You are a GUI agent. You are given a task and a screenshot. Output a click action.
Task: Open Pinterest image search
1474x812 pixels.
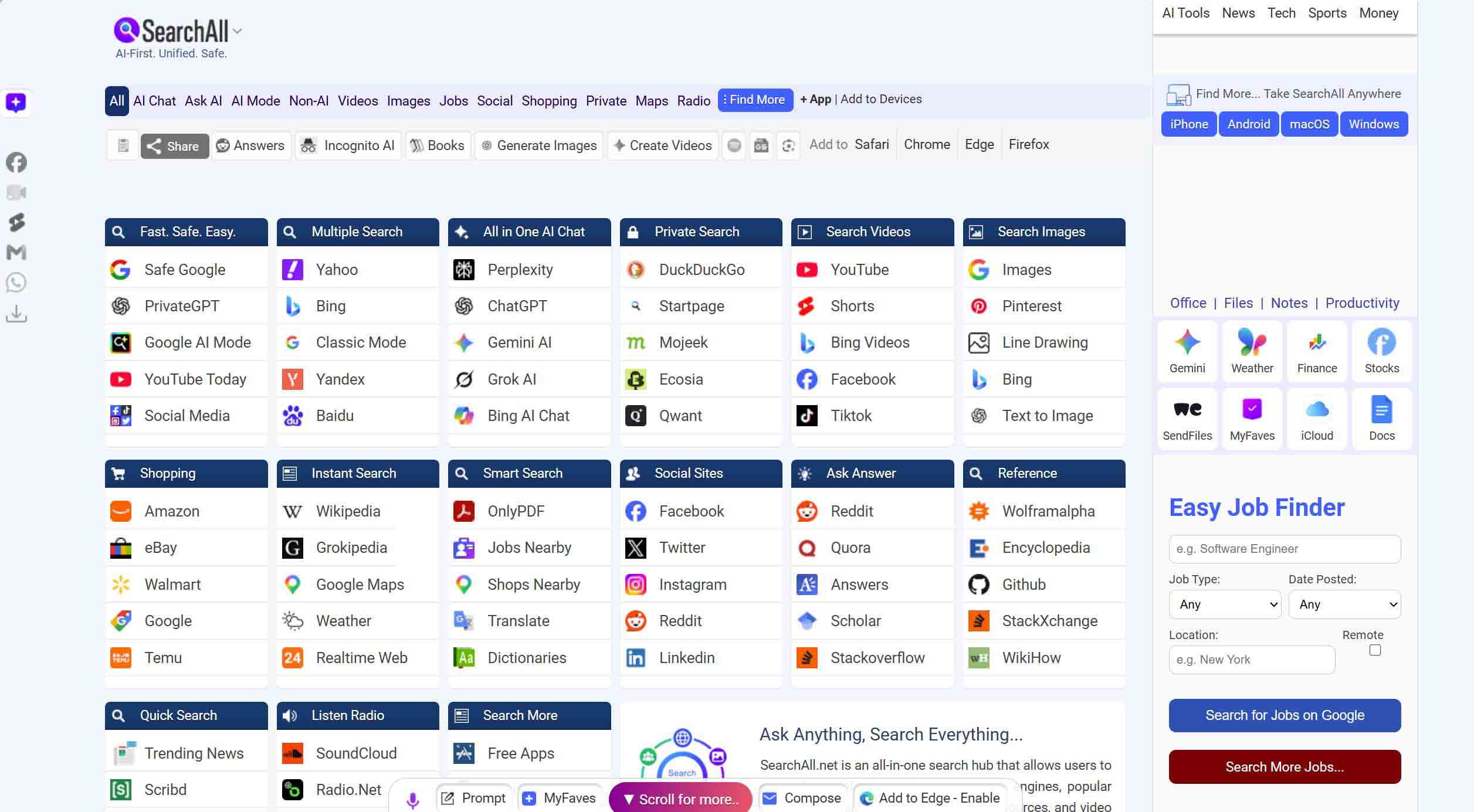click(1044, 306)
